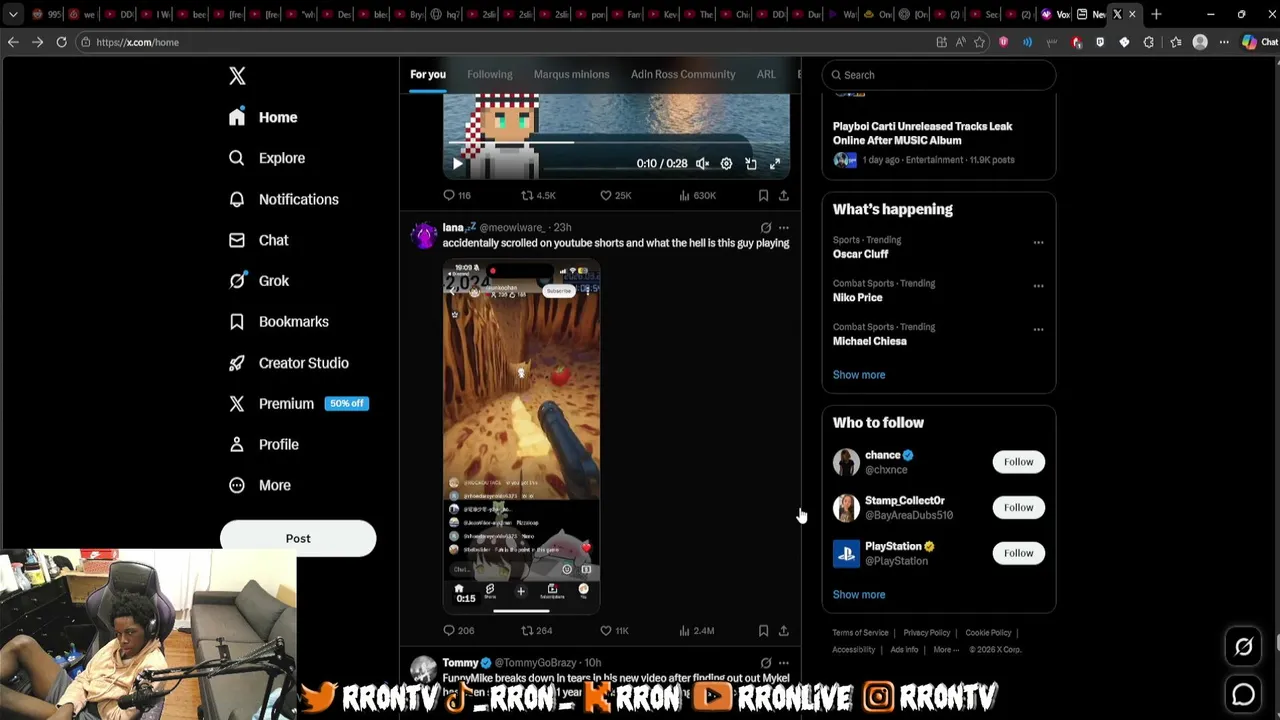Open browser tab search dropdown
1280x720 pixels.
point(13,14)
